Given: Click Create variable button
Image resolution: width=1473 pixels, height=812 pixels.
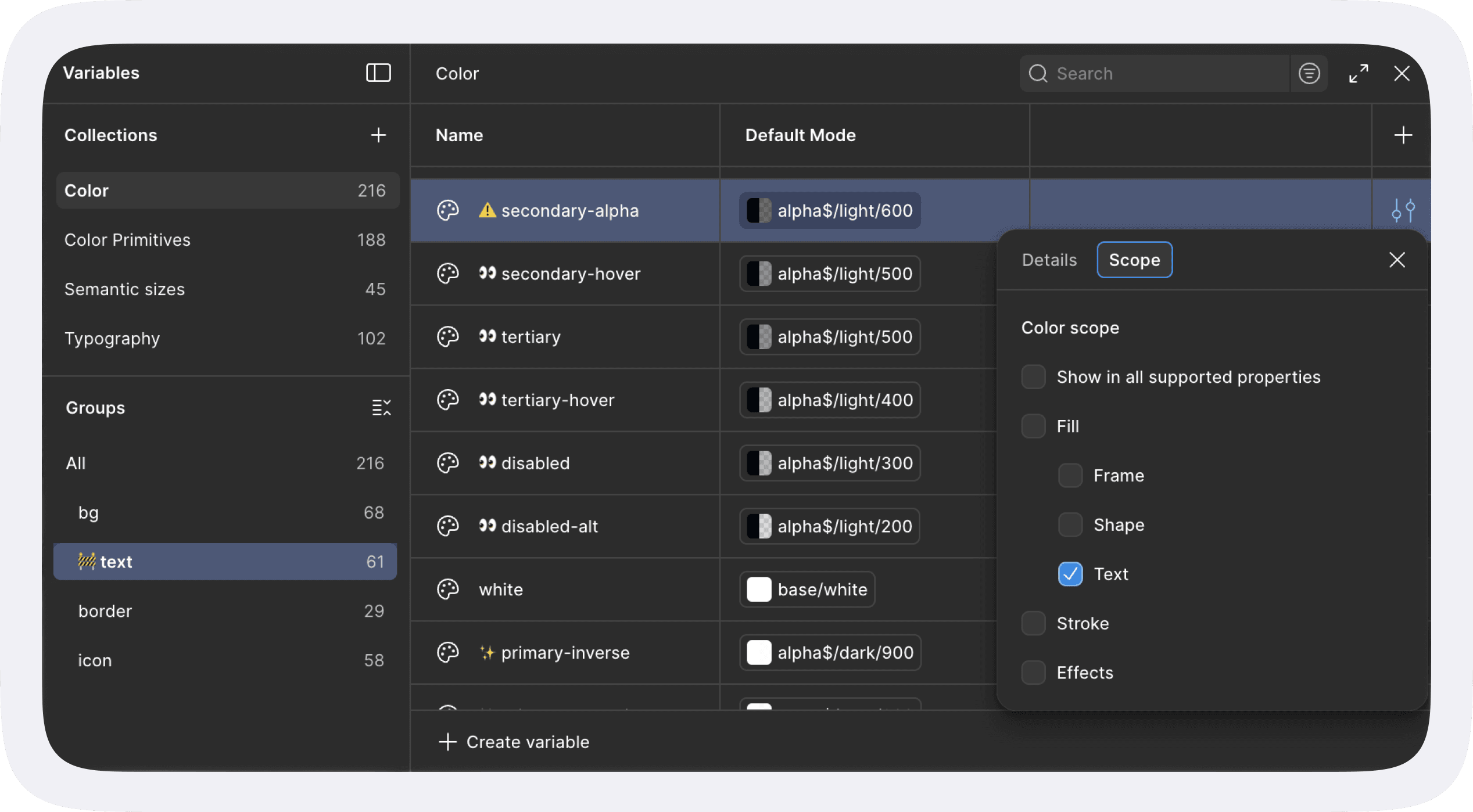Looking at the screenshot, I should click(514, 742).
